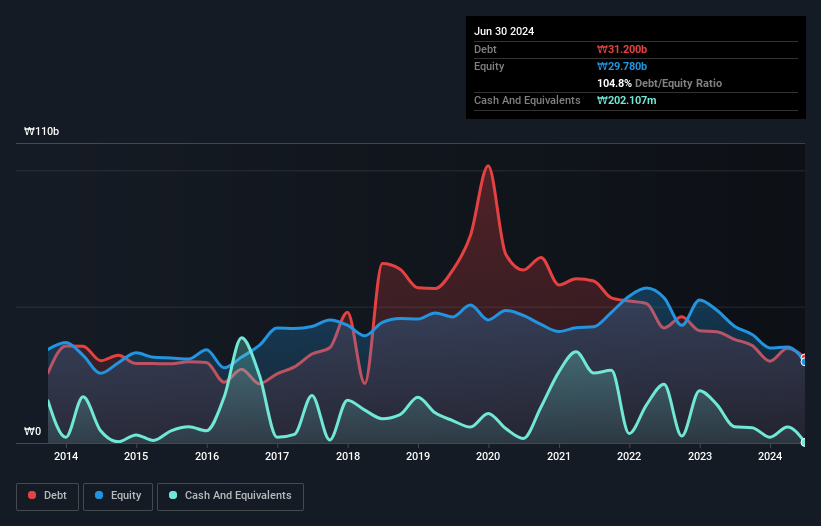
Task: Select the 2021 x-axis label
Action: [559, 456]
